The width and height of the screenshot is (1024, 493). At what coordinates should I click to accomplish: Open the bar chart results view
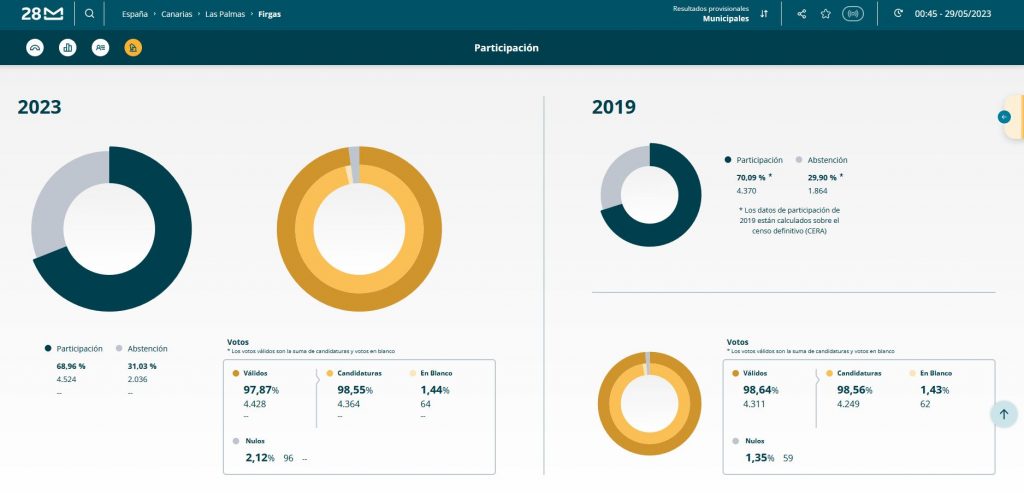[67, 48]
